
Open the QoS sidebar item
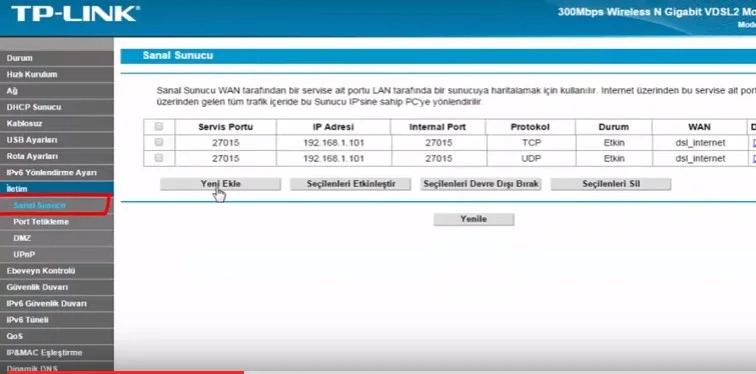click(57, 336)
